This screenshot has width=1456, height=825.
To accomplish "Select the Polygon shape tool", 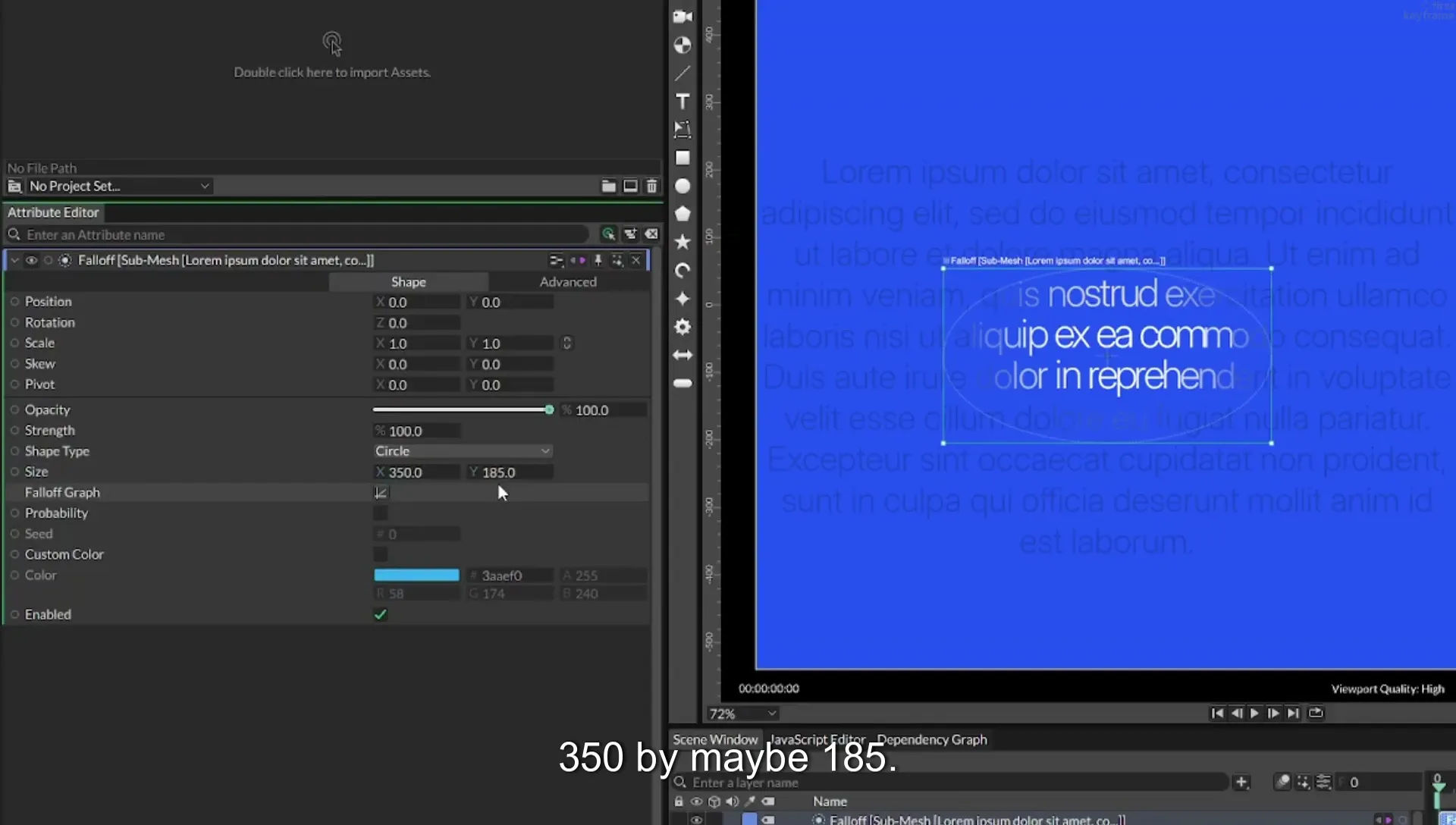I will (682, 214).
